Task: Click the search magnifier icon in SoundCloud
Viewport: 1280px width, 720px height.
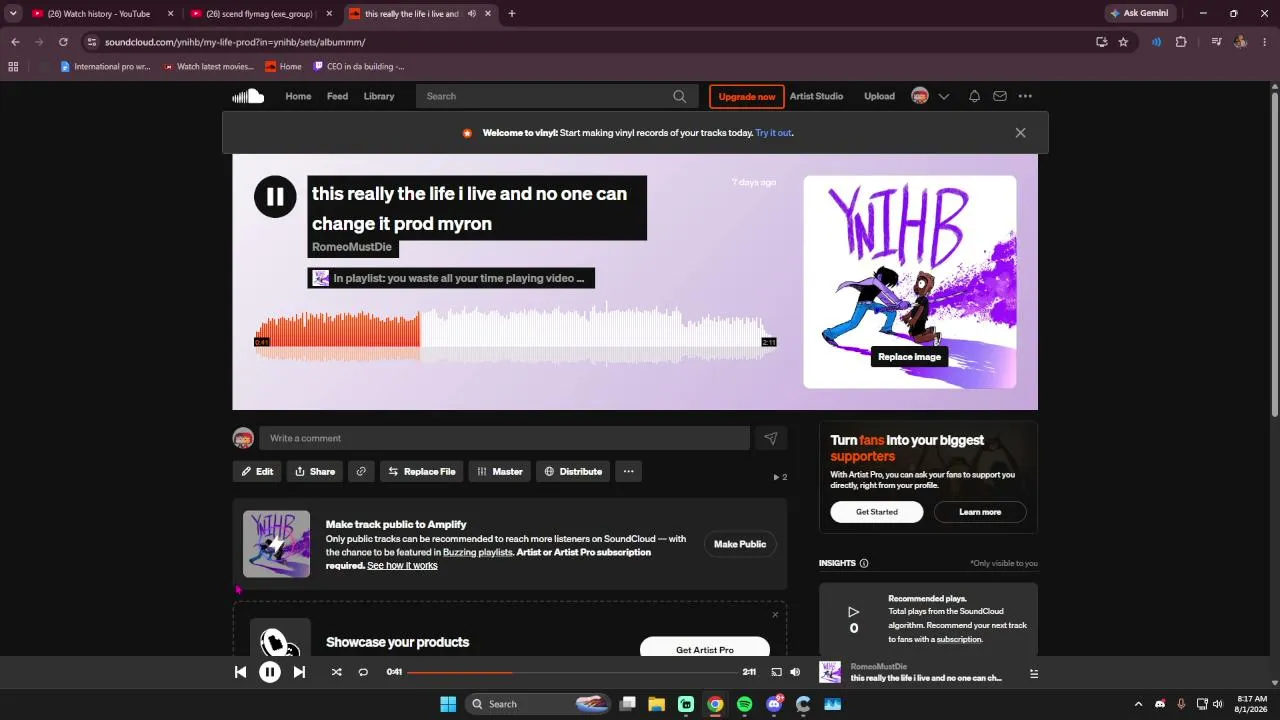Action: (680, 96)
